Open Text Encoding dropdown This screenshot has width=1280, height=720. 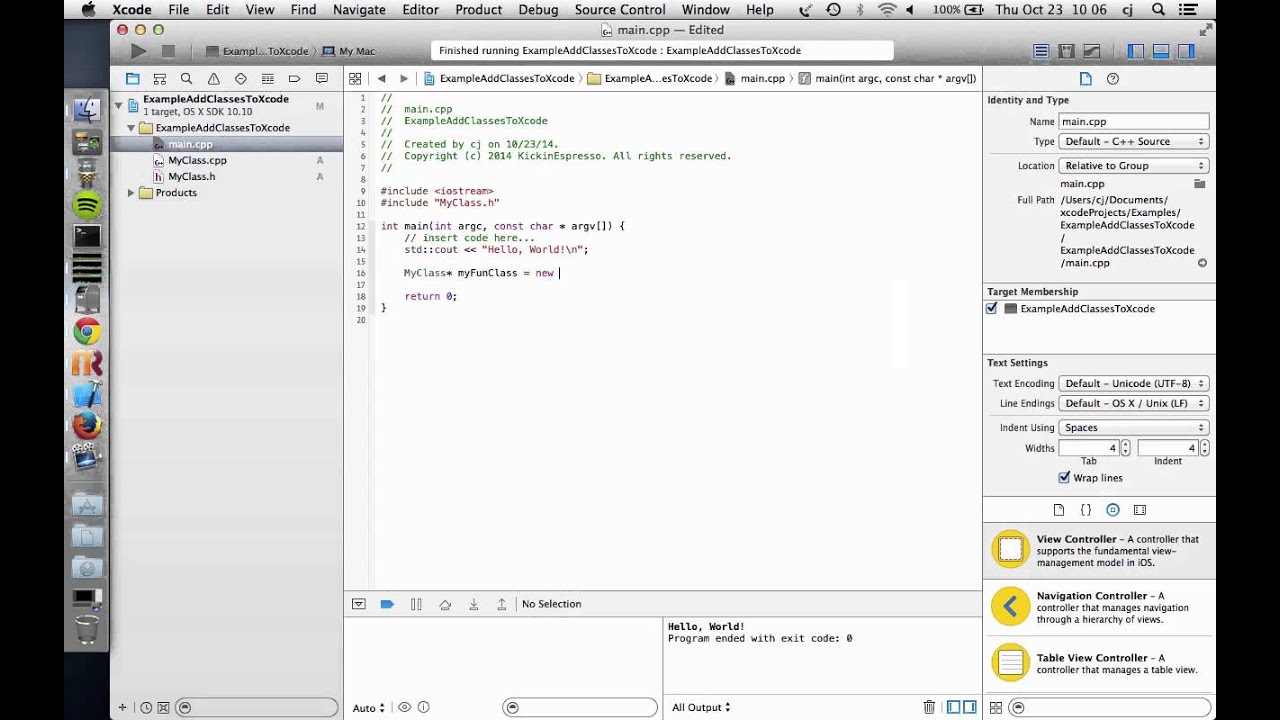pyautogui.click(x=1134, y=383)
